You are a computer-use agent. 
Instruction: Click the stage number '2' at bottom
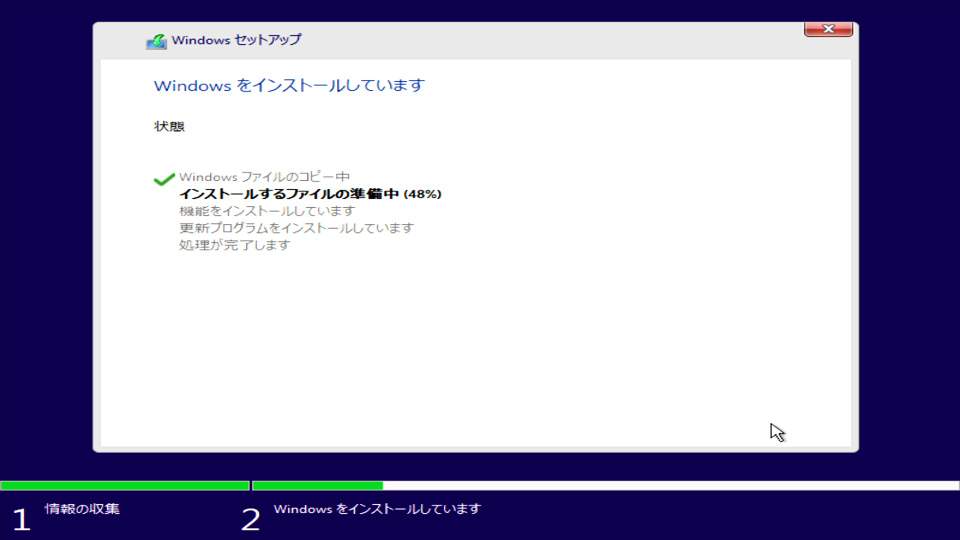pos(250,519)
